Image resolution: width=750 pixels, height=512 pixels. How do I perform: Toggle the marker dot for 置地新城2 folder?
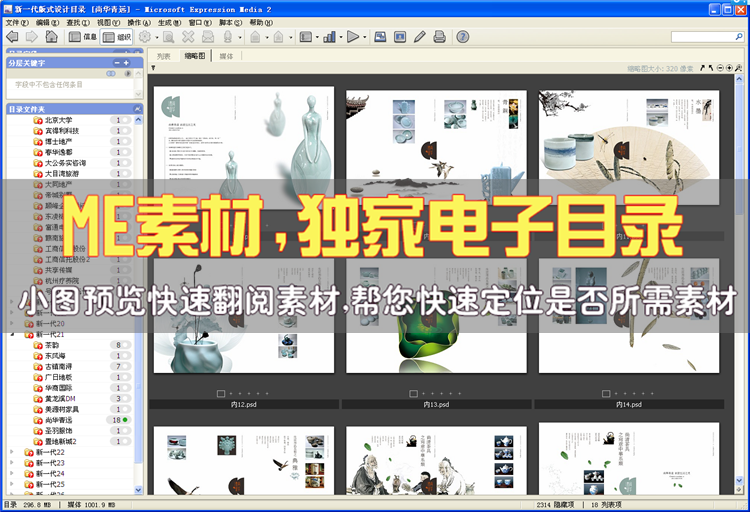coord(126,441)
